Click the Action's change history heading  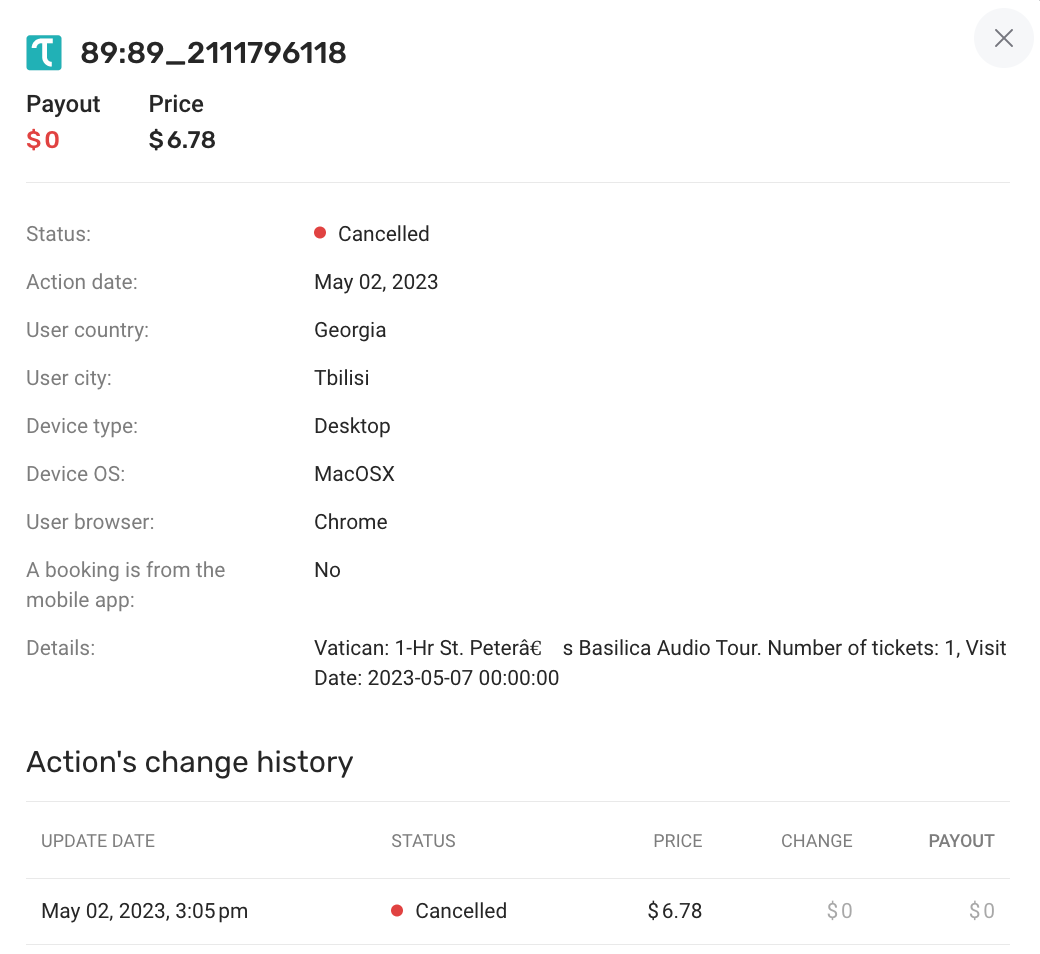coord(190,762)
